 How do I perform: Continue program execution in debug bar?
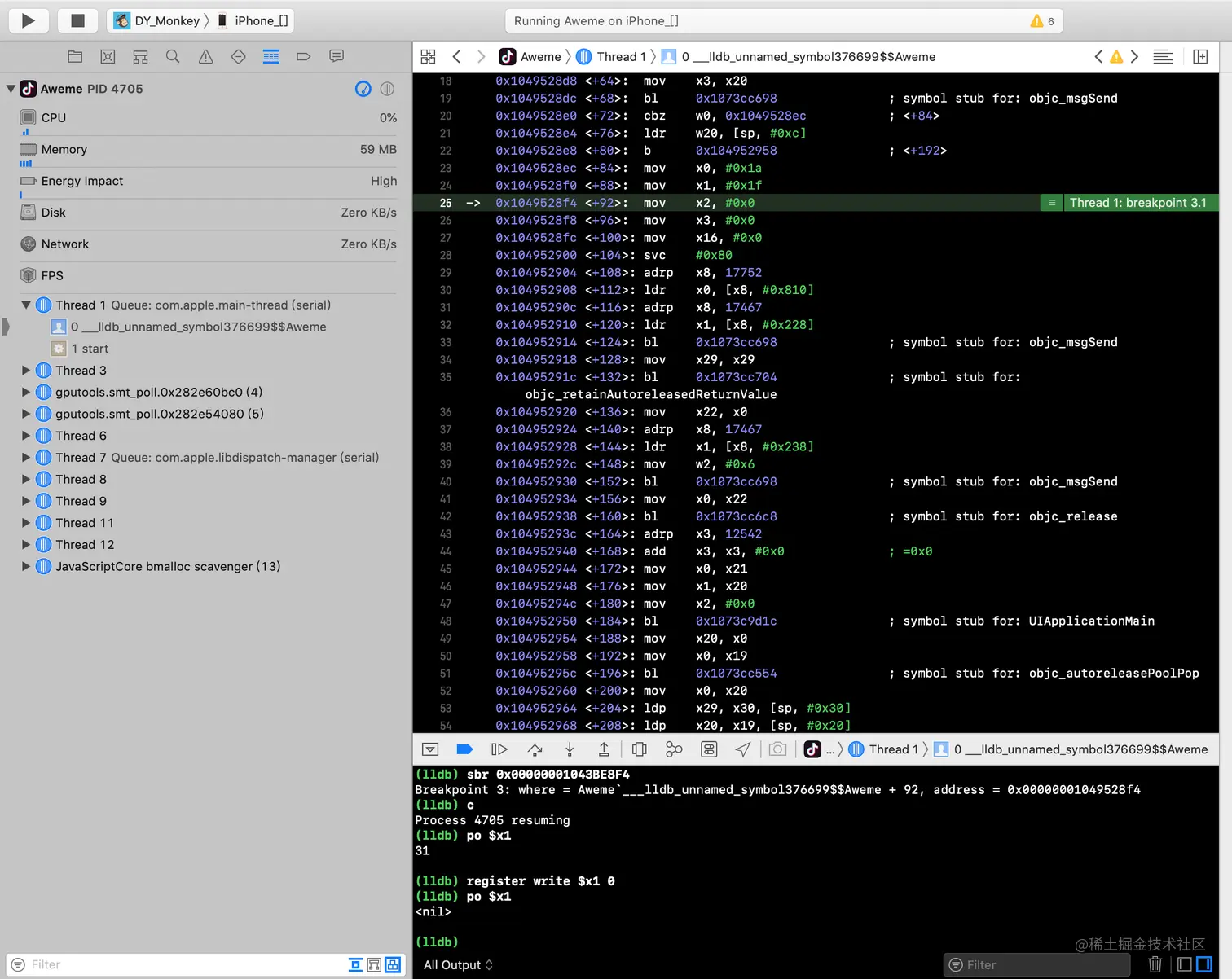pos(499,749)
